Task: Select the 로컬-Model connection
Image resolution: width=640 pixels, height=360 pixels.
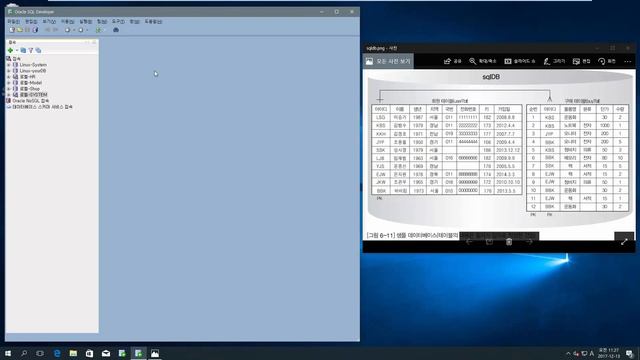Action: pos(31,82)
